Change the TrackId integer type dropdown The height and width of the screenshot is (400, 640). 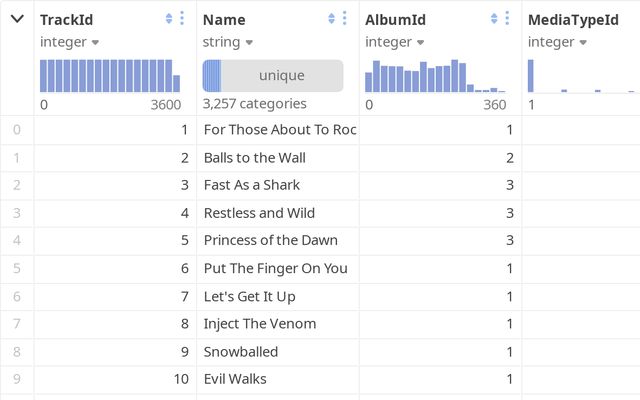click(70, 42)
